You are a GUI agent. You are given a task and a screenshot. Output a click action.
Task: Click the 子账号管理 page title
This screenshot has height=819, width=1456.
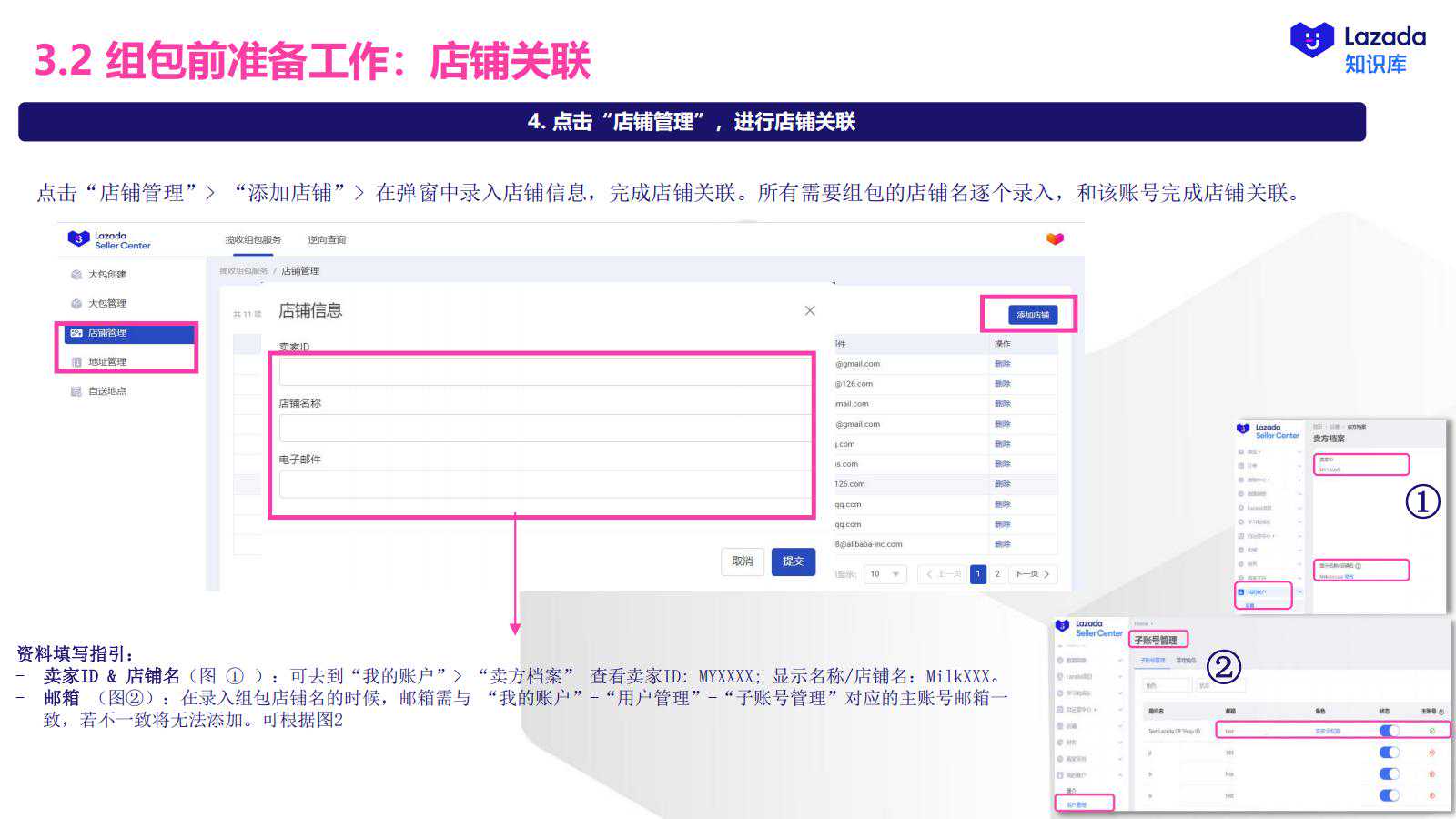1156,641
